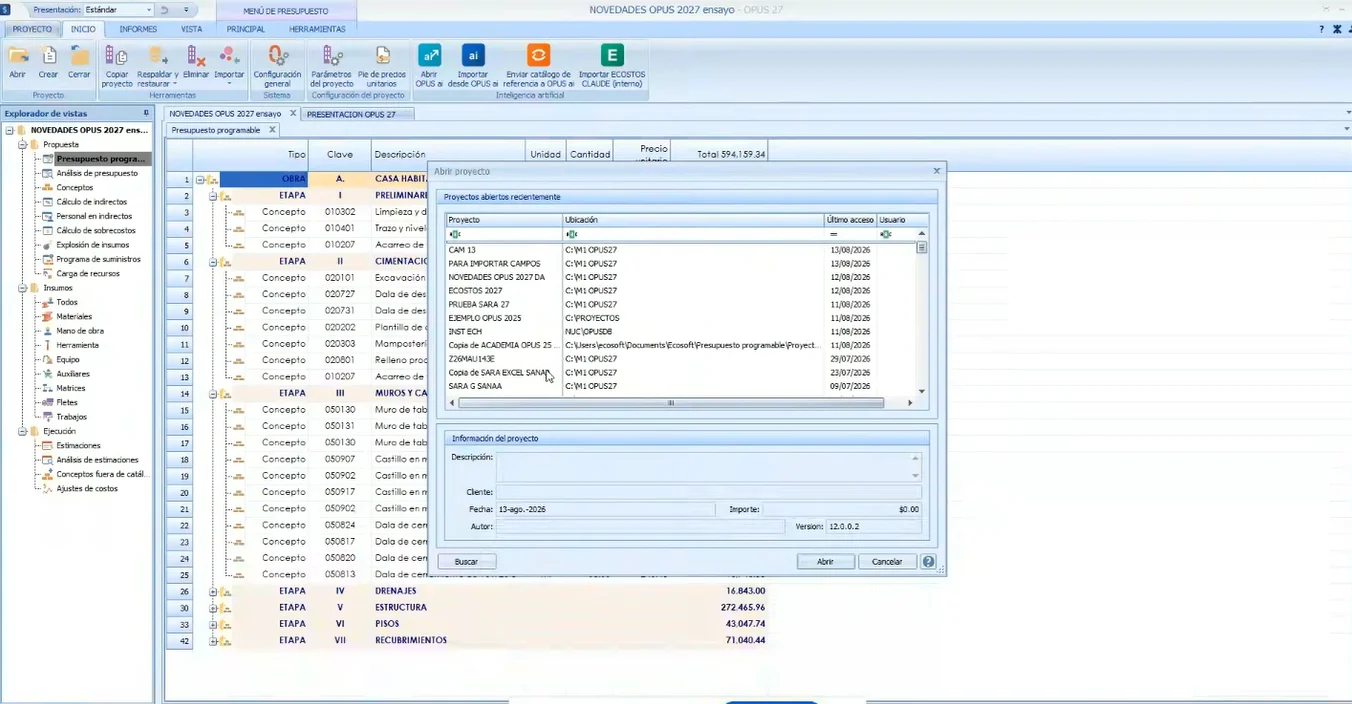This screenshot has width=1352, height=704.
Task: Collapse the NOVEDADES OPUS 2027 root node
Action: tap(9, 130)
